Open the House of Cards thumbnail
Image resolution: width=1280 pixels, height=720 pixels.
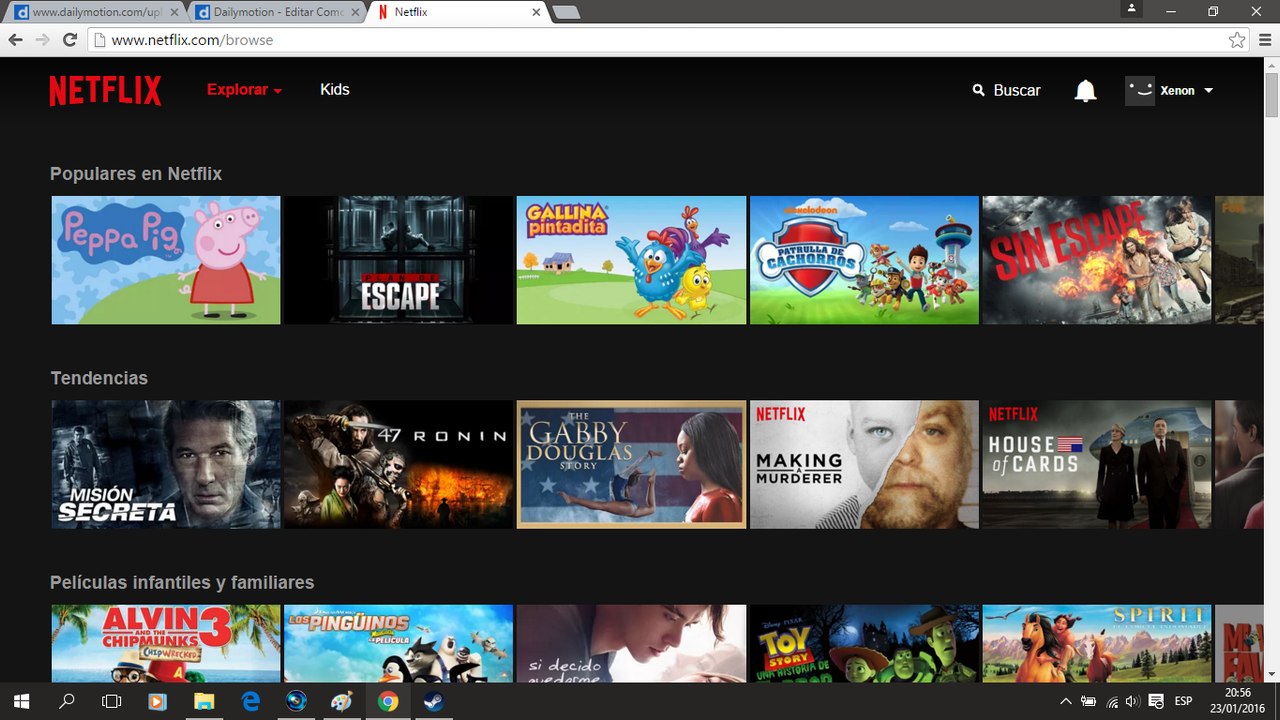tap(1097, 465)
